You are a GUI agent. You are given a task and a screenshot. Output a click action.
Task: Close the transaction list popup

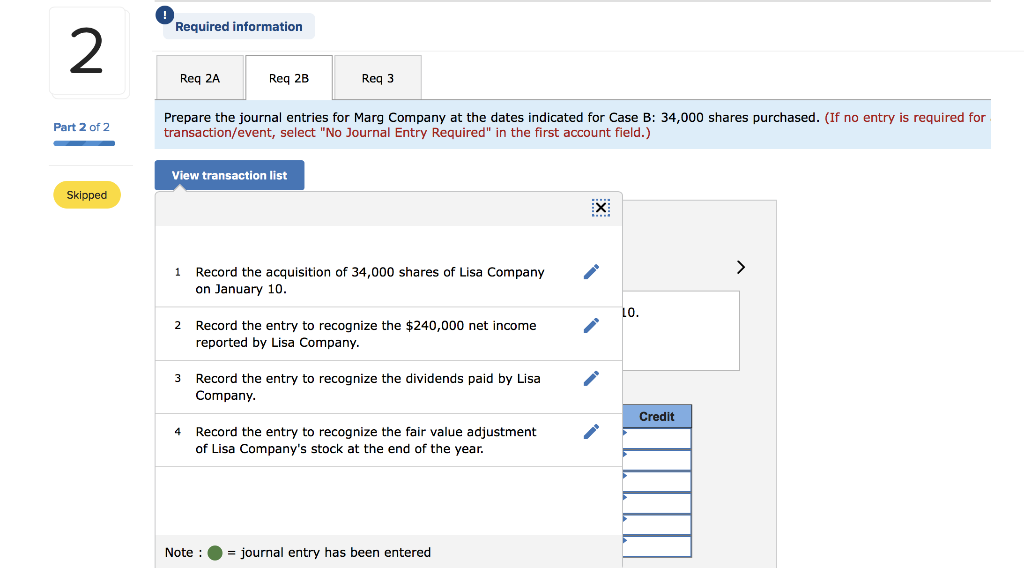point(601,208)
